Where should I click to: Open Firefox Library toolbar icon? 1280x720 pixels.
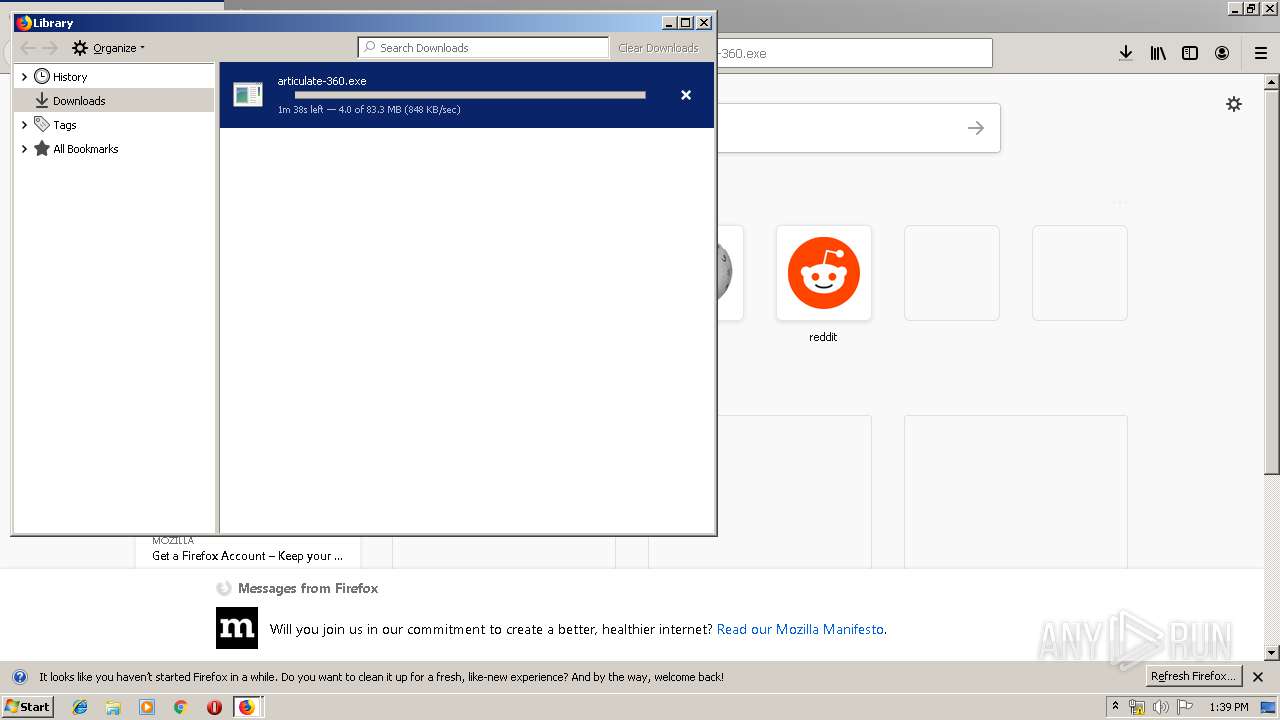coord(1158,53)
